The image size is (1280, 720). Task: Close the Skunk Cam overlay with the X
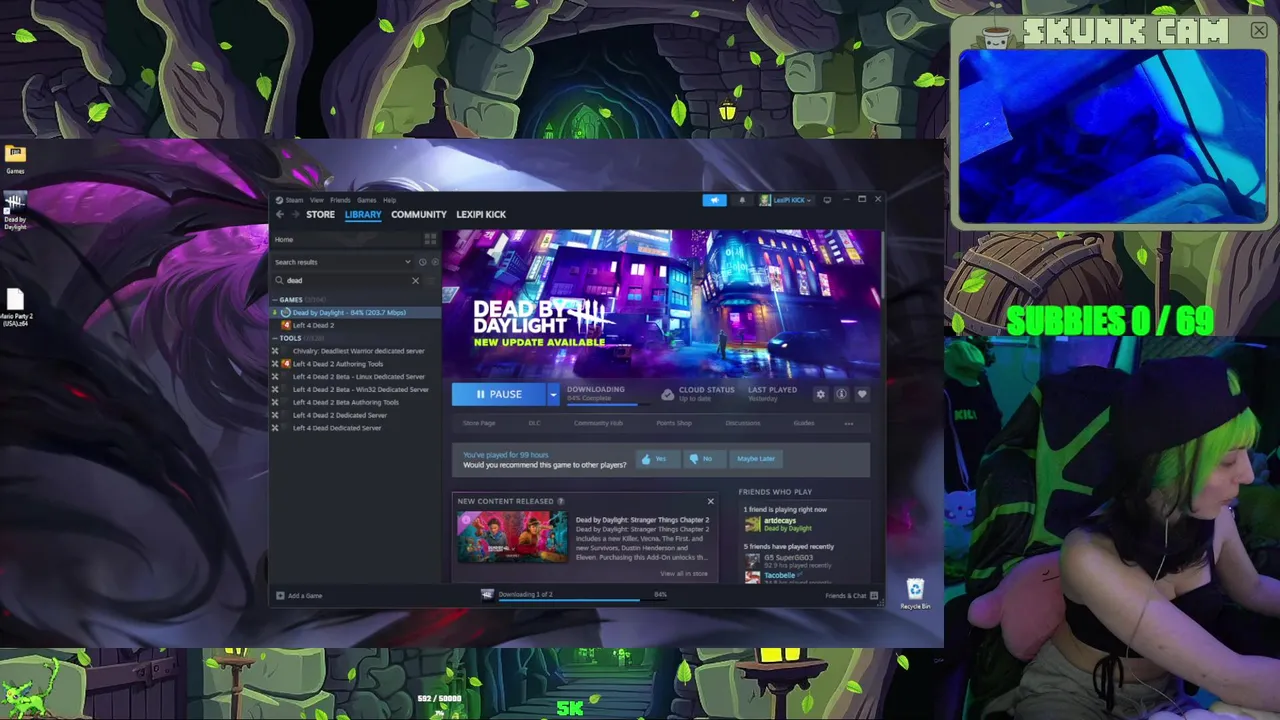pyautogui.click(x=1259, y=31)
